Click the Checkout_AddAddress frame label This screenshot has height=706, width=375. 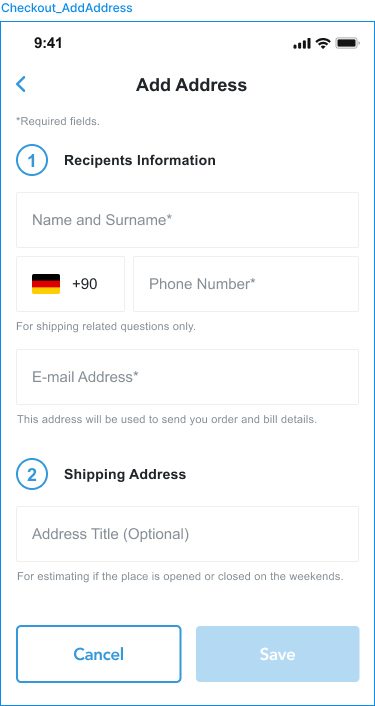[x=68, y=8]
